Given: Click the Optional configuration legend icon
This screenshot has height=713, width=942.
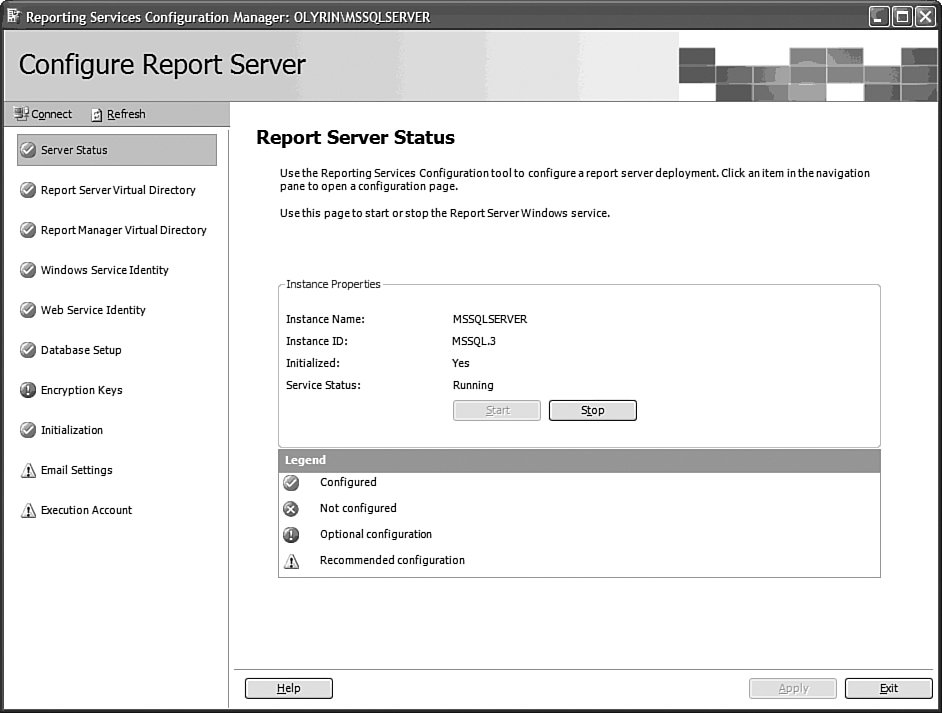Looking at the screenshot, I should pos(291,535).
